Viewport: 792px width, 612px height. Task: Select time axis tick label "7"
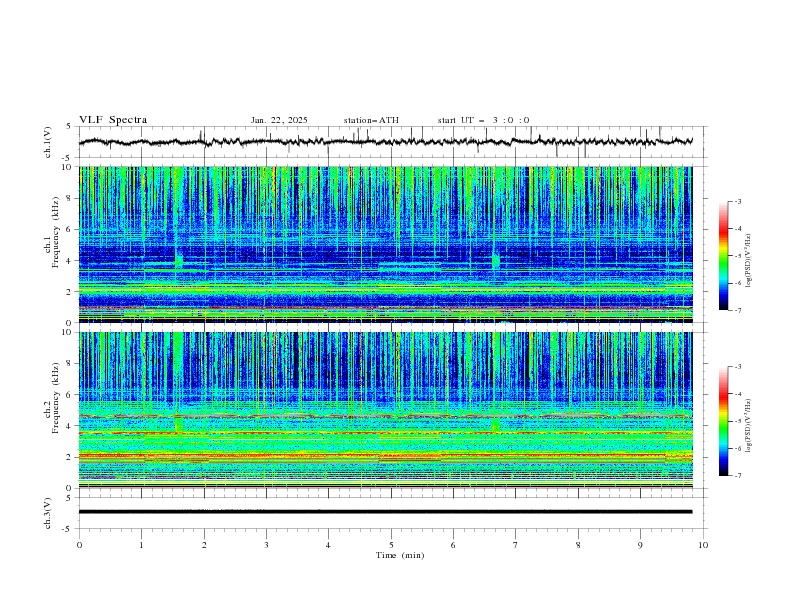(x=516, y=545)
